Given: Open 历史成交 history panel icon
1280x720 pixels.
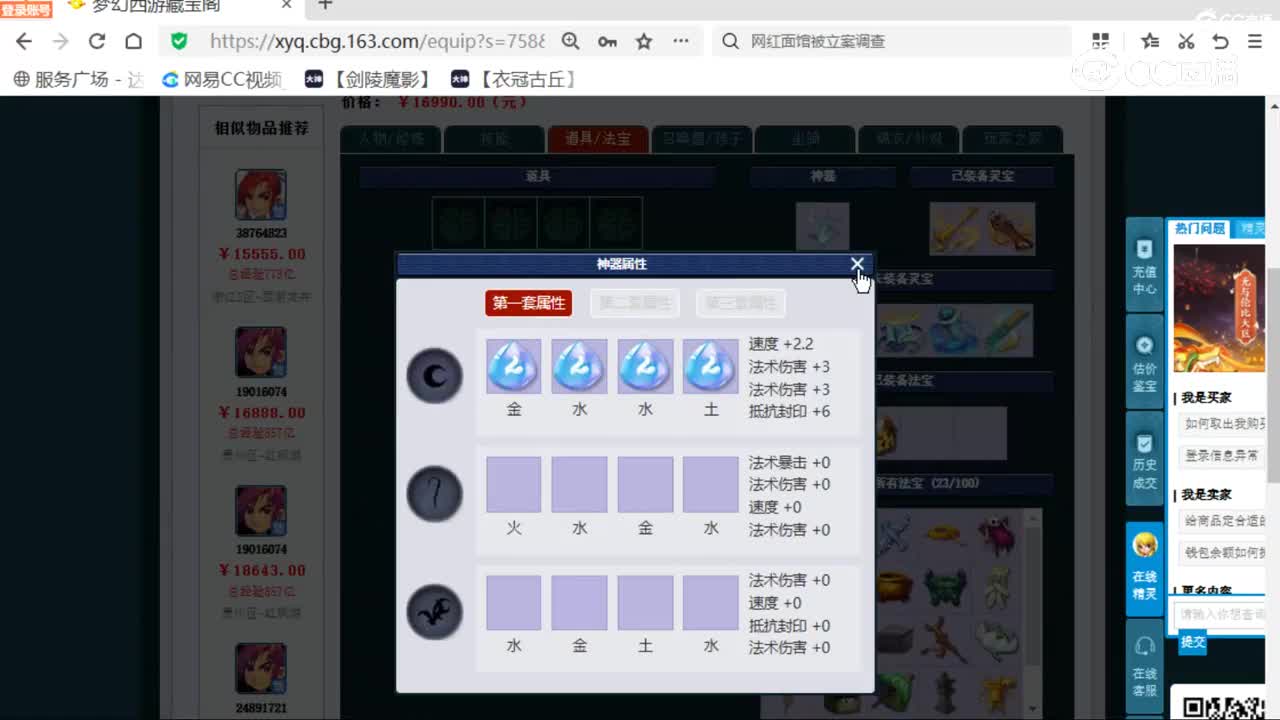Looking at the screenshot, I should coord(1144,457).
